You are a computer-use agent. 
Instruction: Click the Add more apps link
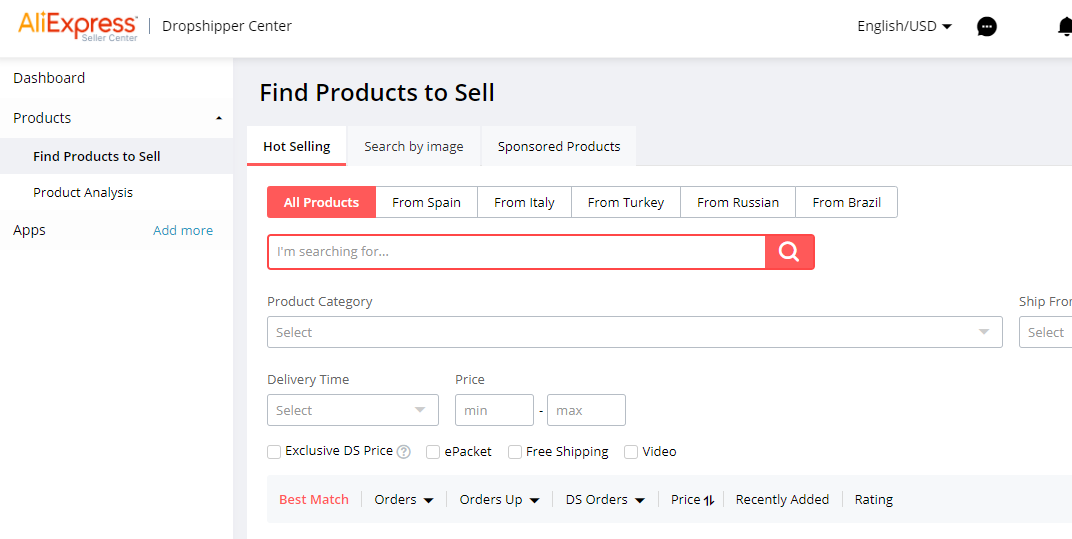click(x=183, y=231)
